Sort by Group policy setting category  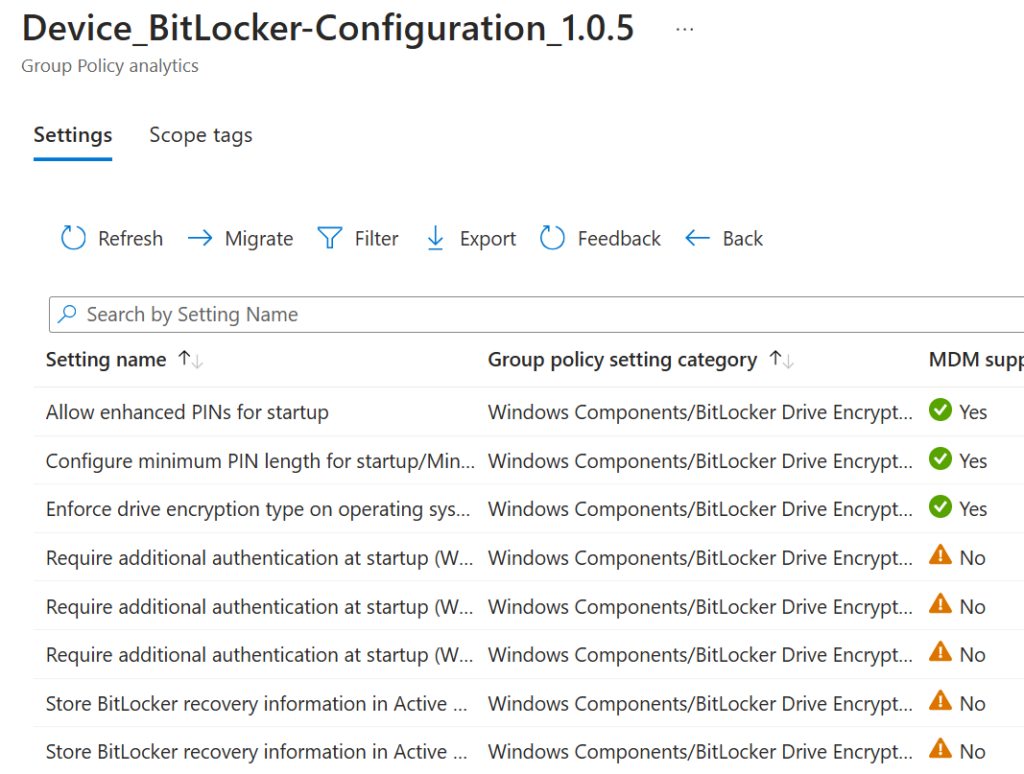(781, 360)
